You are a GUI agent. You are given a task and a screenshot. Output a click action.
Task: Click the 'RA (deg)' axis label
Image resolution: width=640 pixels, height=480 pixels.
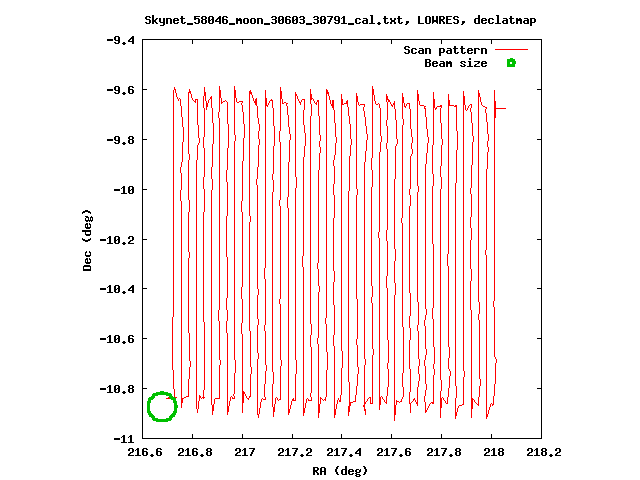tap(340, 471)
